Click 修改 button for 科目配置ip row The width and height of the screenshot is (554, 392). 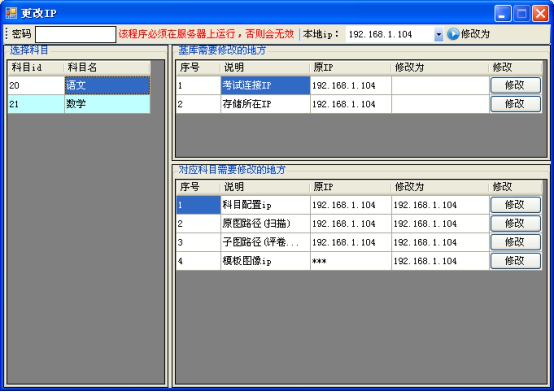[515, 205]
